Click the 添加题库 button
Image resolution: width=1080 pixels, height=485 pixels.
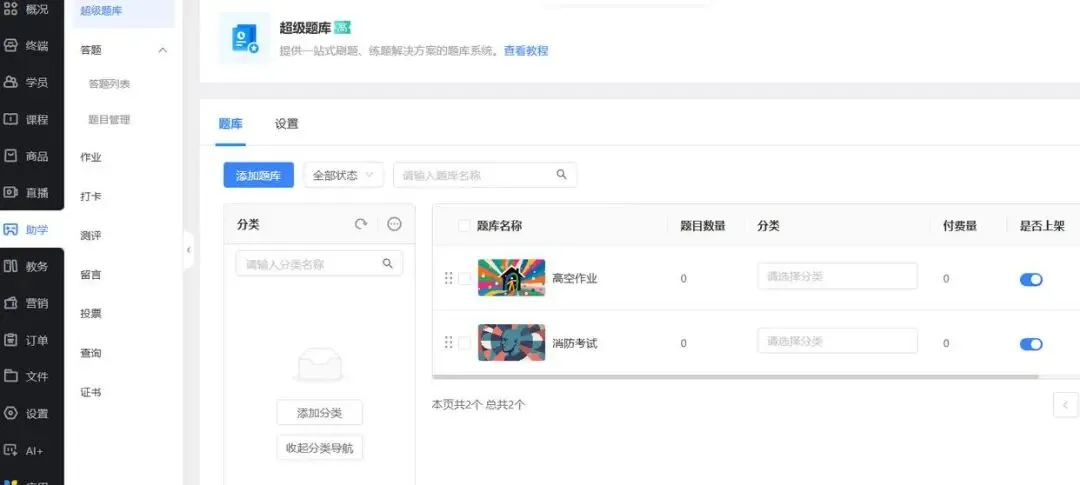point(258,175)
